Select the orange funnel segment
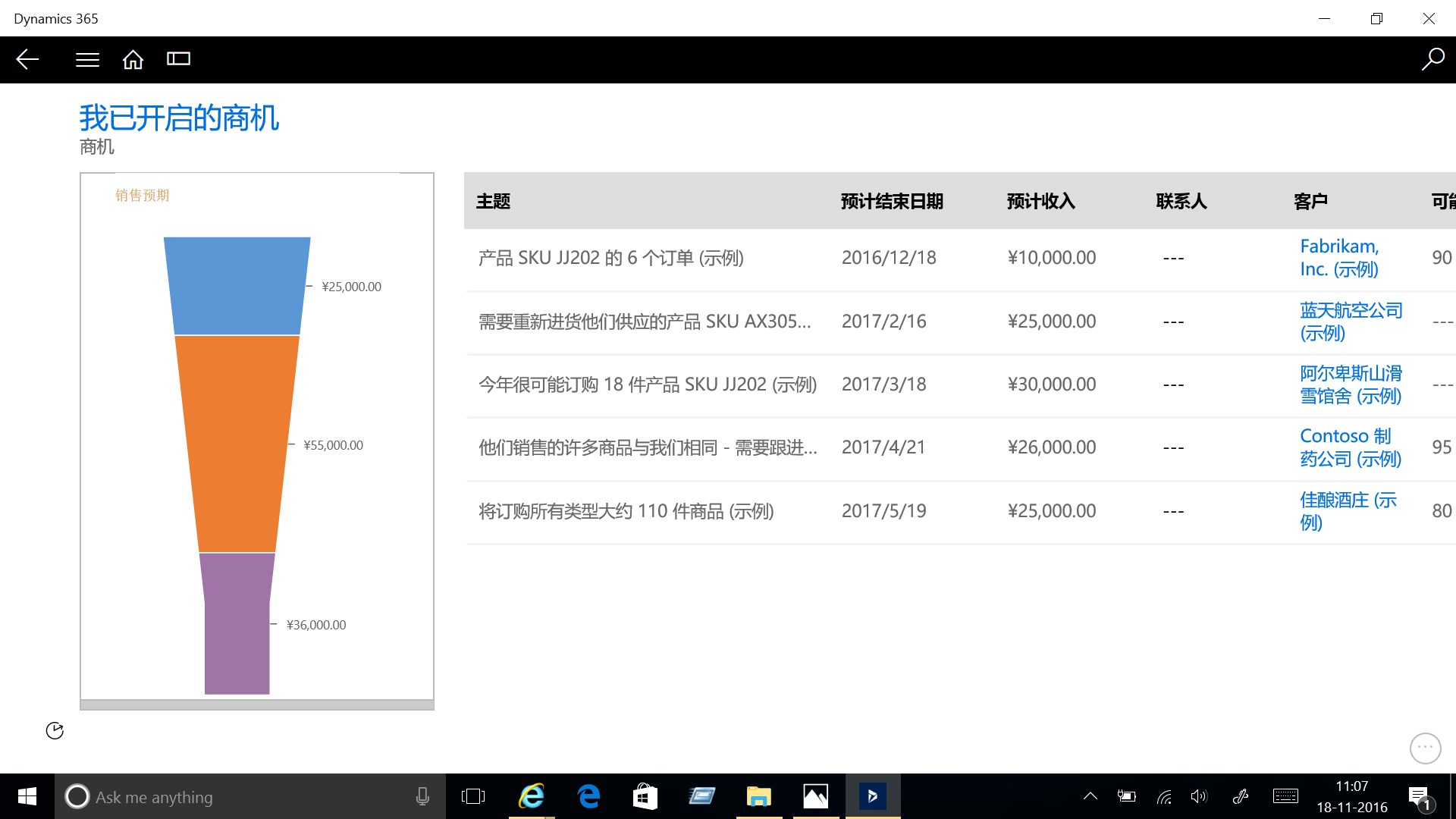This screenshot has width=1456, height=819. 237,444
